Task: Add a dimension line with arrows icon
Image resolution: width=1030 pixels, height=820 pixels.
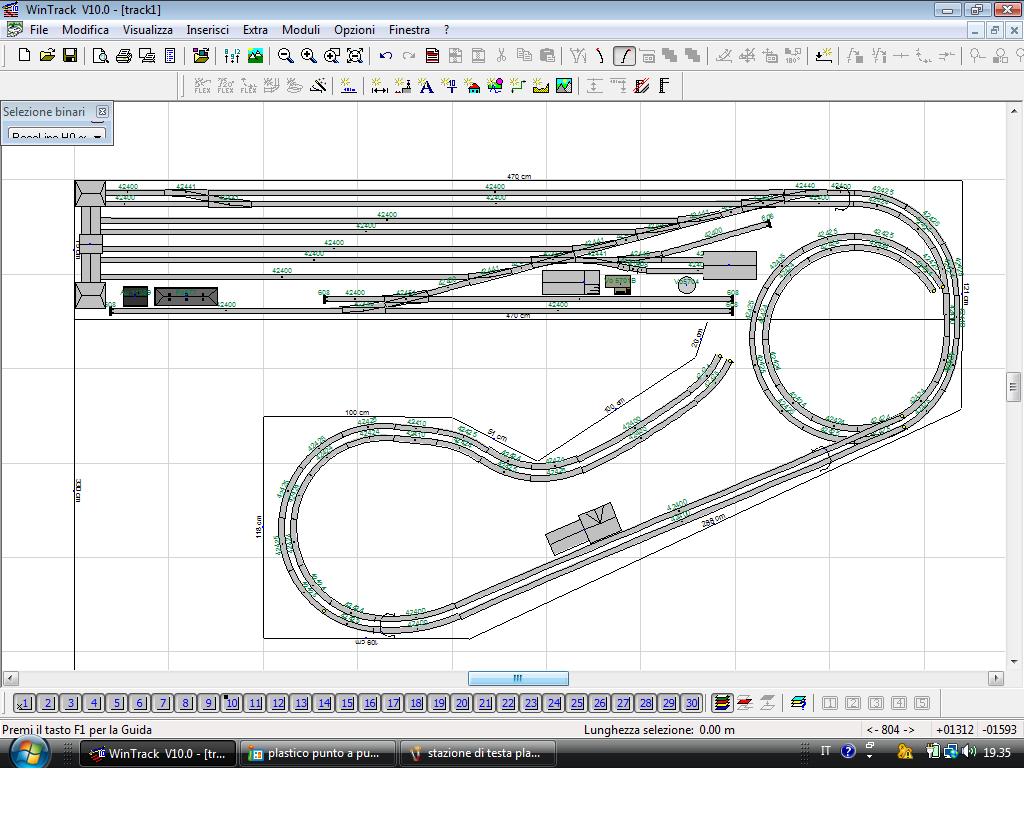Action: 379,85
